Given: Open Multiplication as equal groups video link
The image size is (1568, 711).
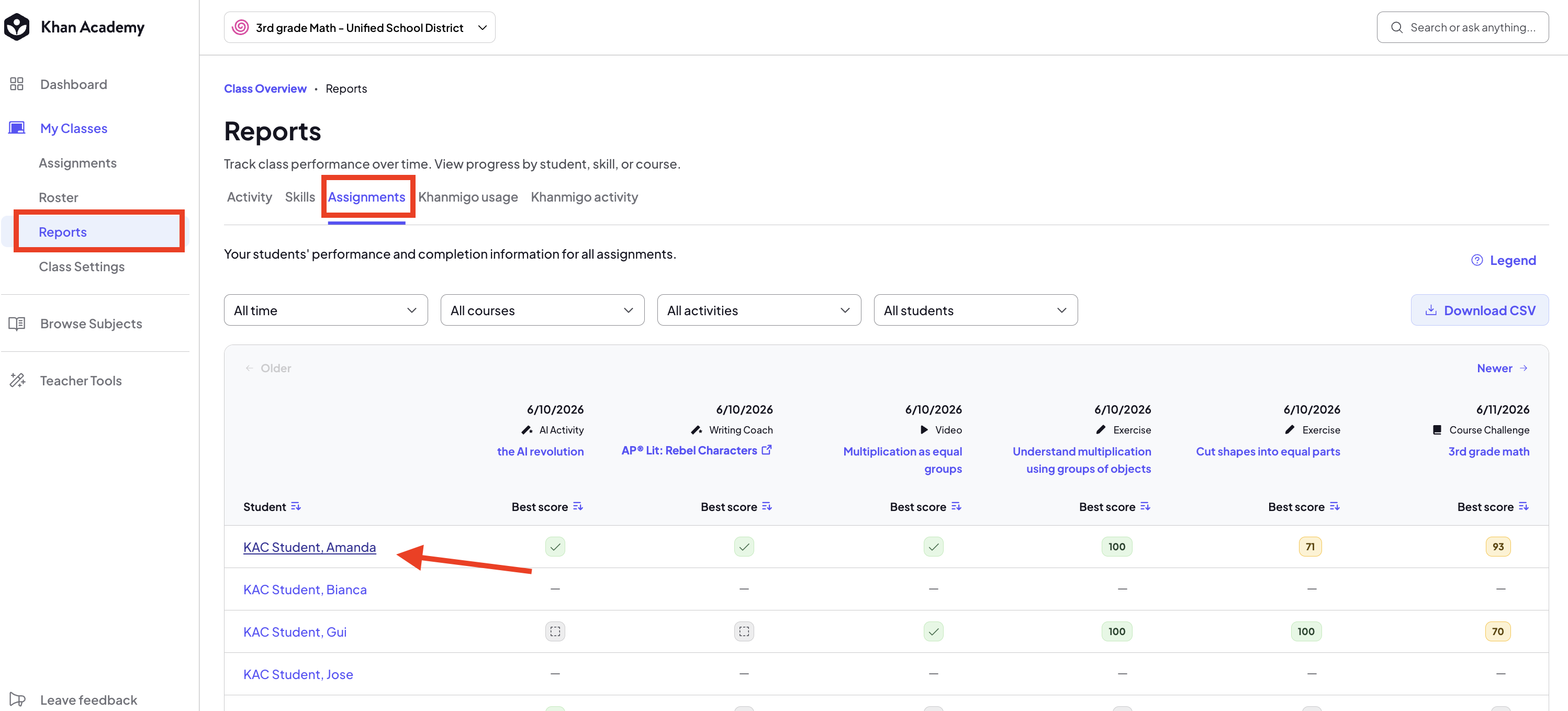Looking at the screenshot, I should coord(903,460).
